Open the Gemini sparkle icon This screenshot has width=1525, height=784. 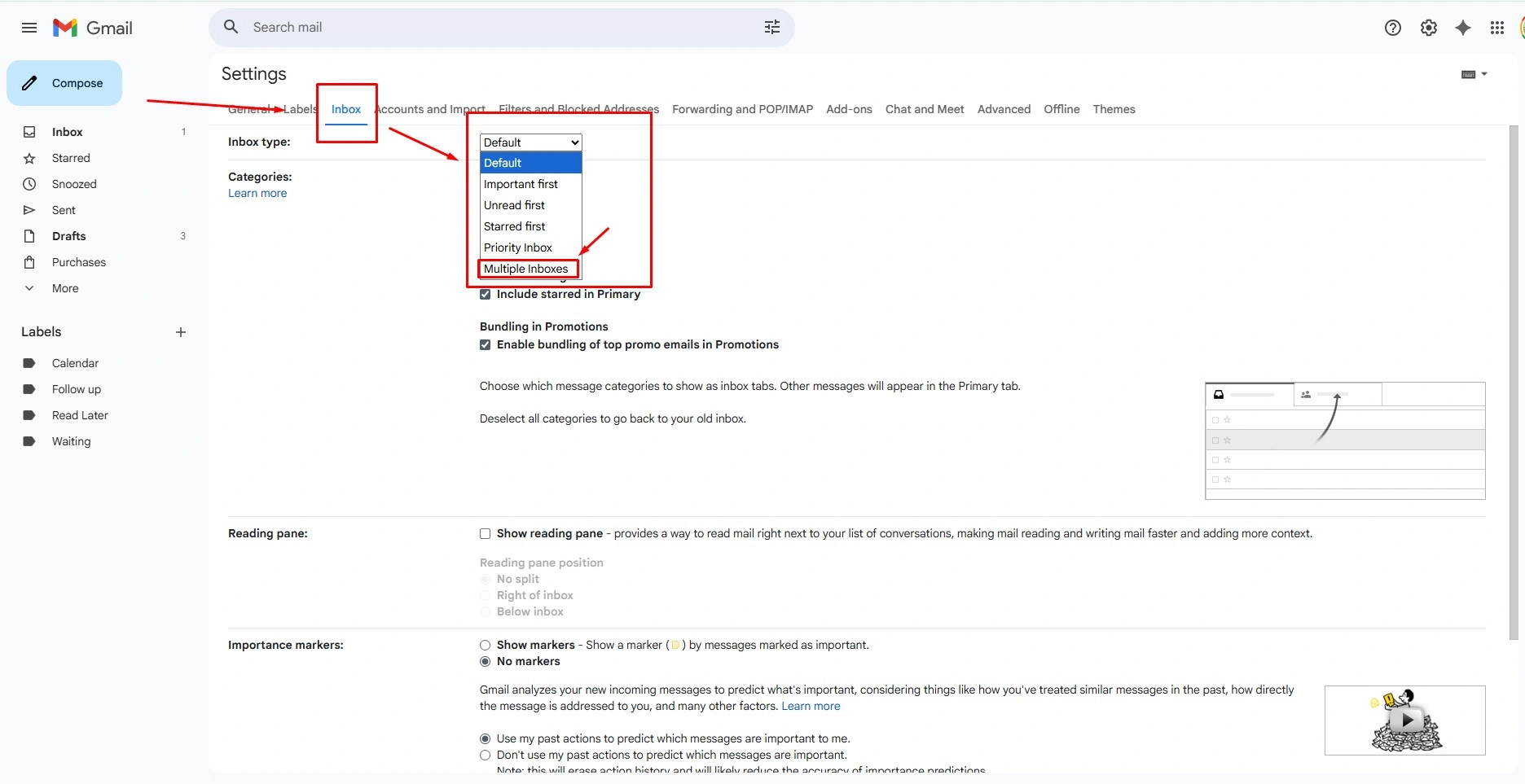pos(1463,28)
